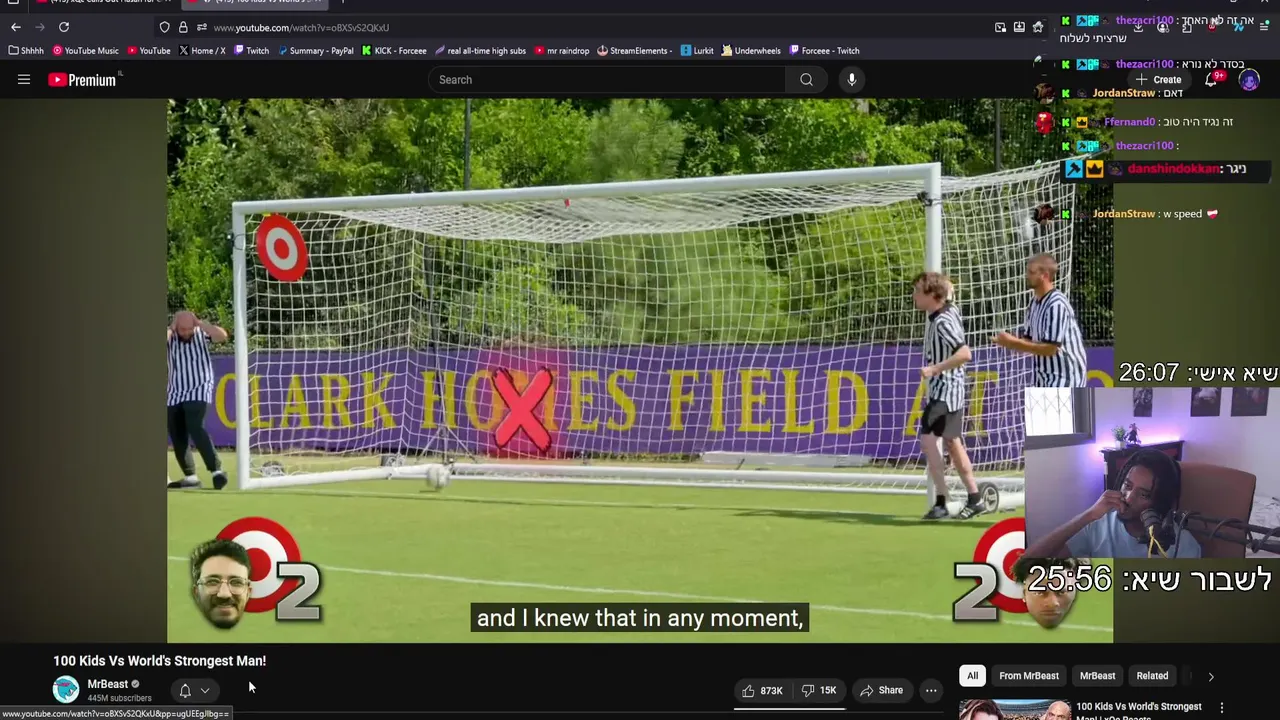
Task: Open KICK - Forceee bookmark
Action: [394, 51]
